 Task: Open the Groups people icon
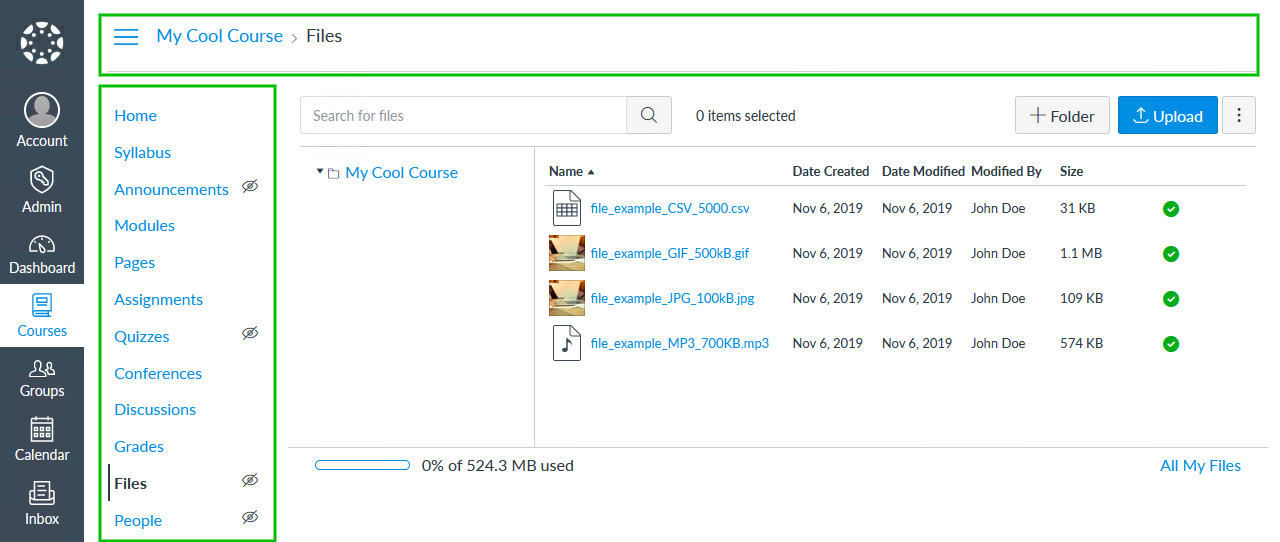click(x=42, y=369)
